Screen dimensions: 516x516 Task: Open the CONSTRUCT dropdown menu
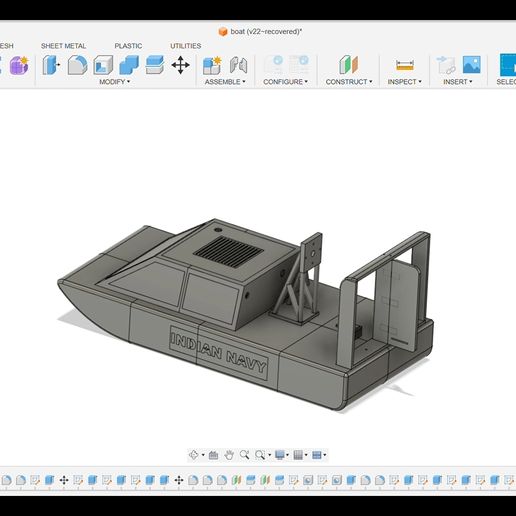click(349, 82)
